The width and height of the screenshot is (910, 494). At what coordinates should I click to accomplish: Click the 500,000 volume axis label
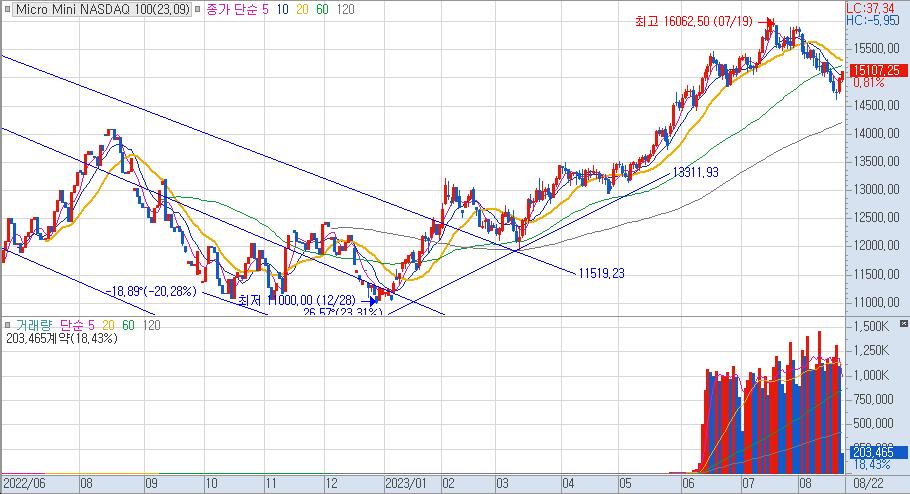click(x=873, y=424)
